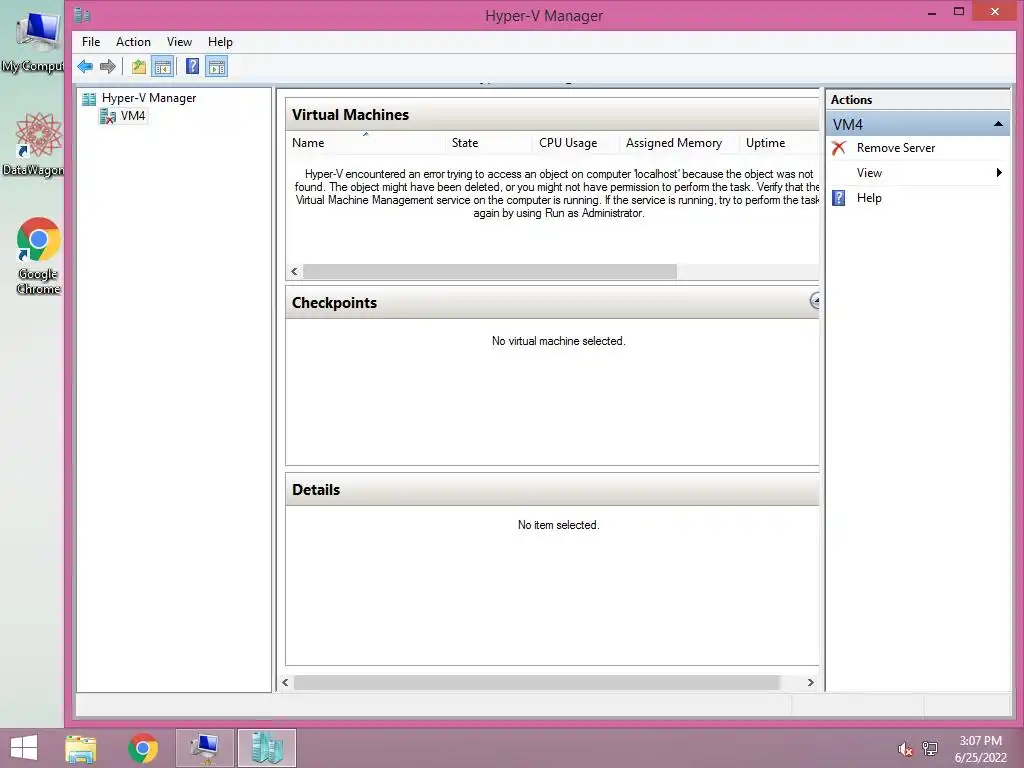Select the VM4 server icon in the tree
The height and width of the screenshot is (768, 1024).
click(x=107, y=116)
